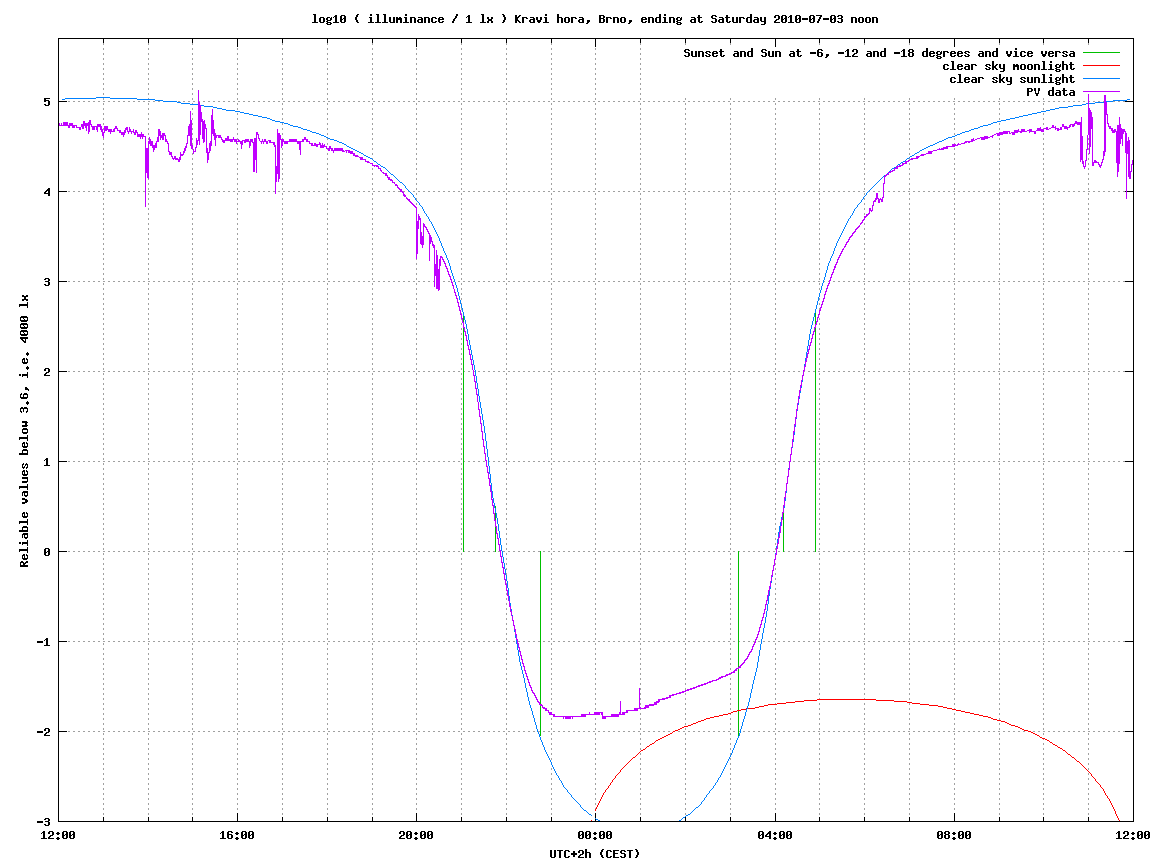Click the '08:00' x-axis tick label

954,836
